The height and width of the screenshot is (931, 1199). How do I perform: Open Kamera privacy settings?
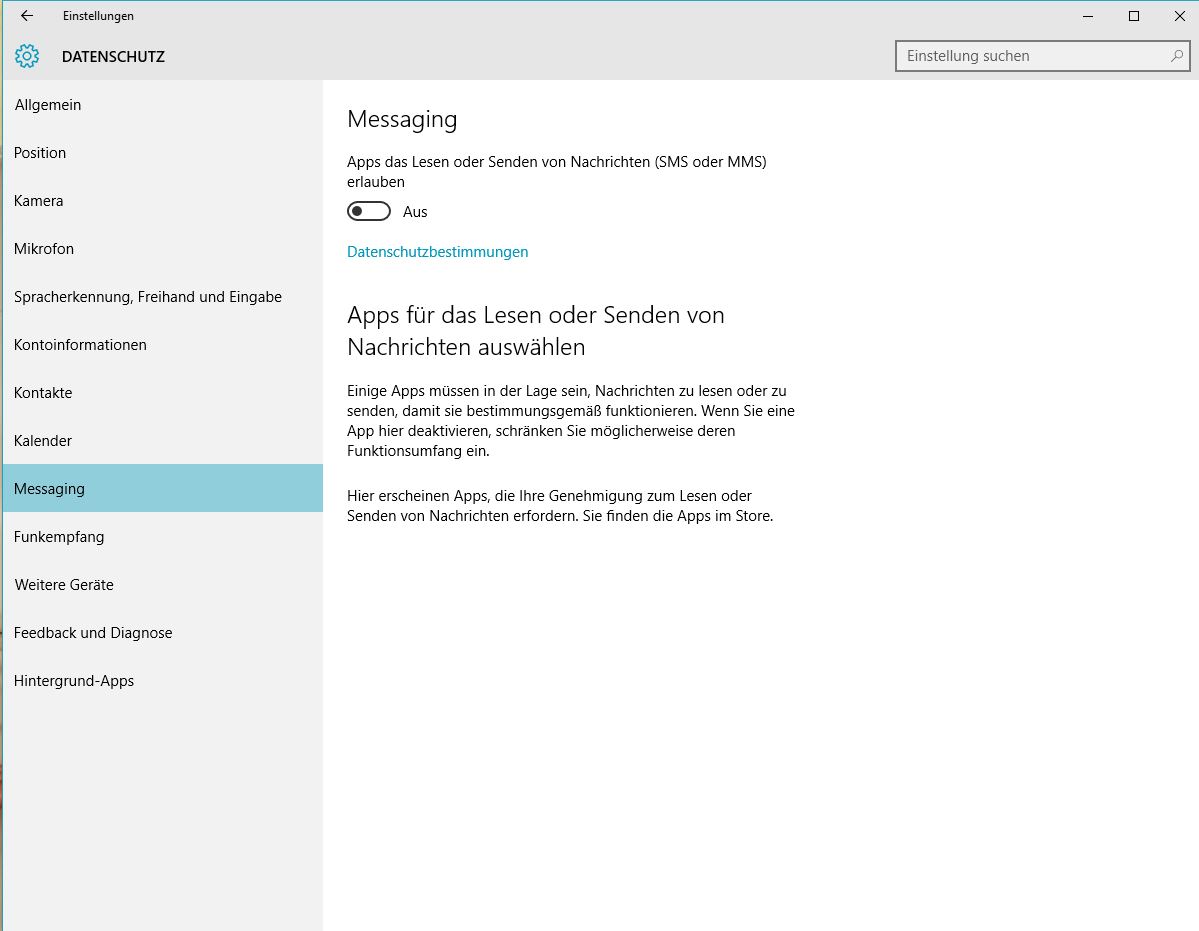point(163,201)
